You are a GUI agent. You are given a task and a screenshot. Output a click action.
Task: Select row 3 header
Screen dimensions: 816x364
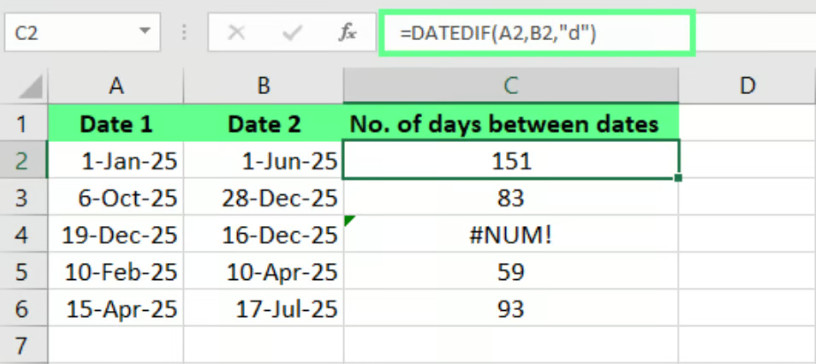point(24,198)
